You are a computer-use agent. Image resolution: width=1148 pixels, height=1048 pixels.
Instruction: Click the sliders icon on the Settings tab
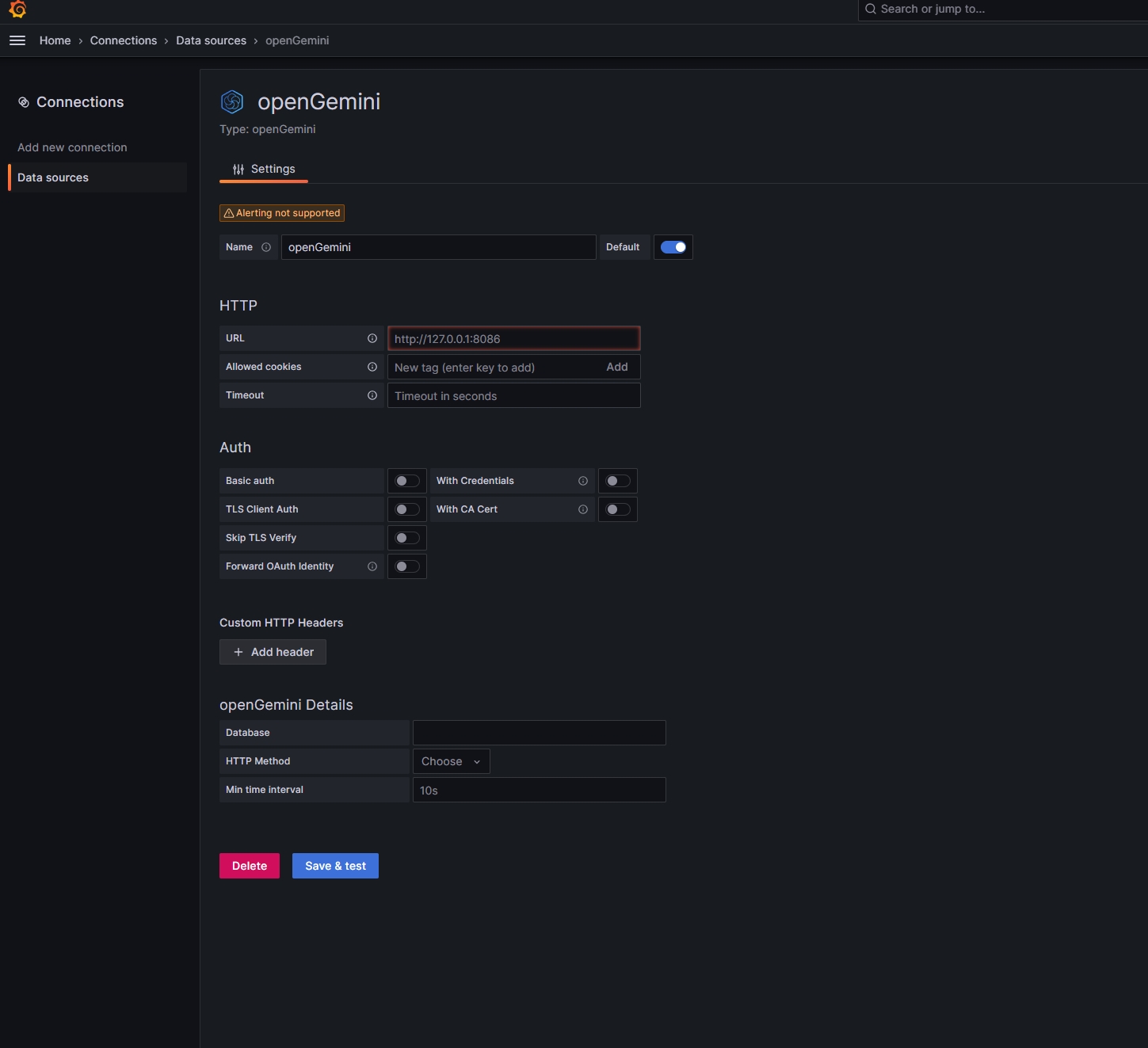tap(238, 169)
